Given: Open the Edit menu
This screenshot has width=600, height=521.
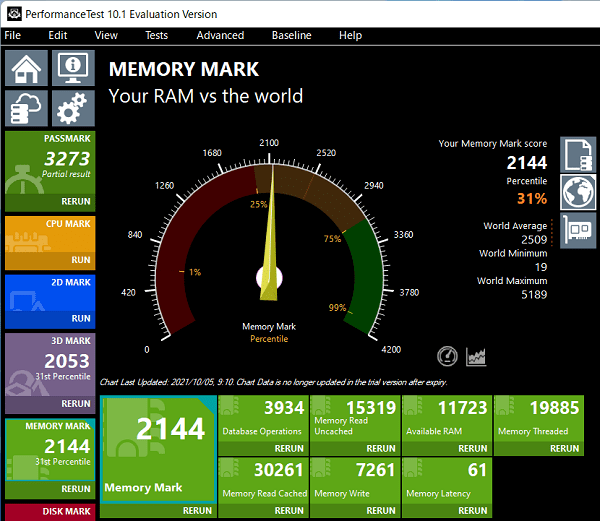Looking at the screenshot, I should point(58,36).
